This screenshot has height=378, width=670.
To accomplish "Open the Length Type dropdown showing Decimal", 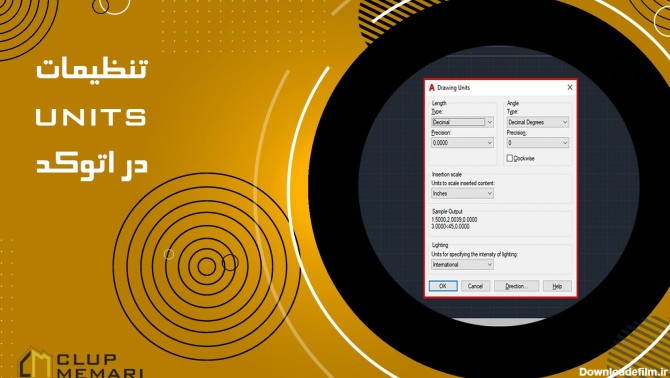I will point(462,122).
